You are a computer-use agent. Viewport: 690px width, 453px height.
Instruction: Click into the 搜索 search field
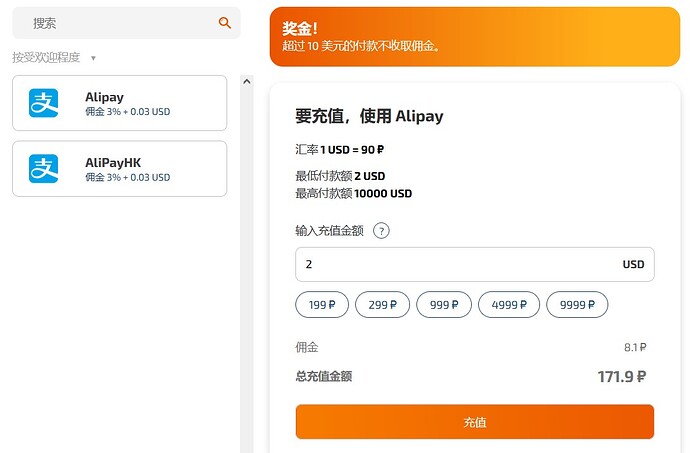click(126, 23)
